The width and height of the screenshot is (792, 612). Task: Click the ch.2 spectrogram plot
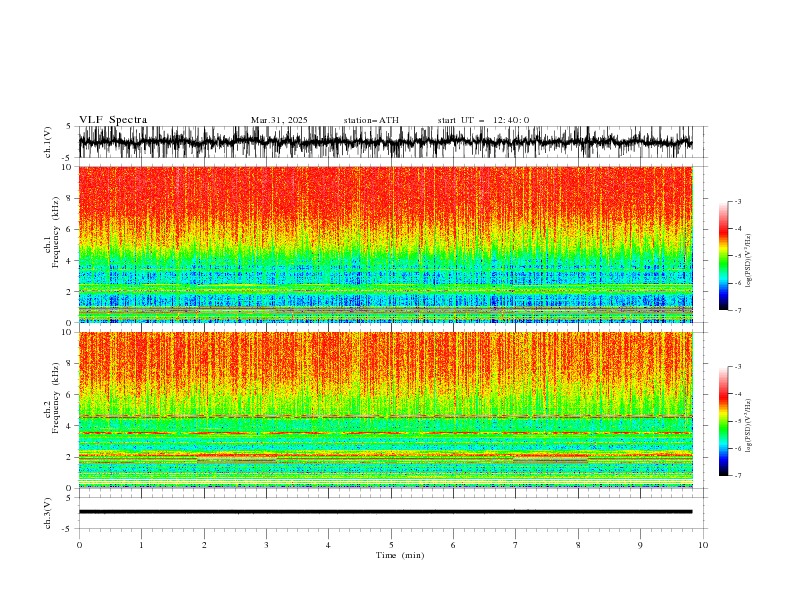(385, 410)
